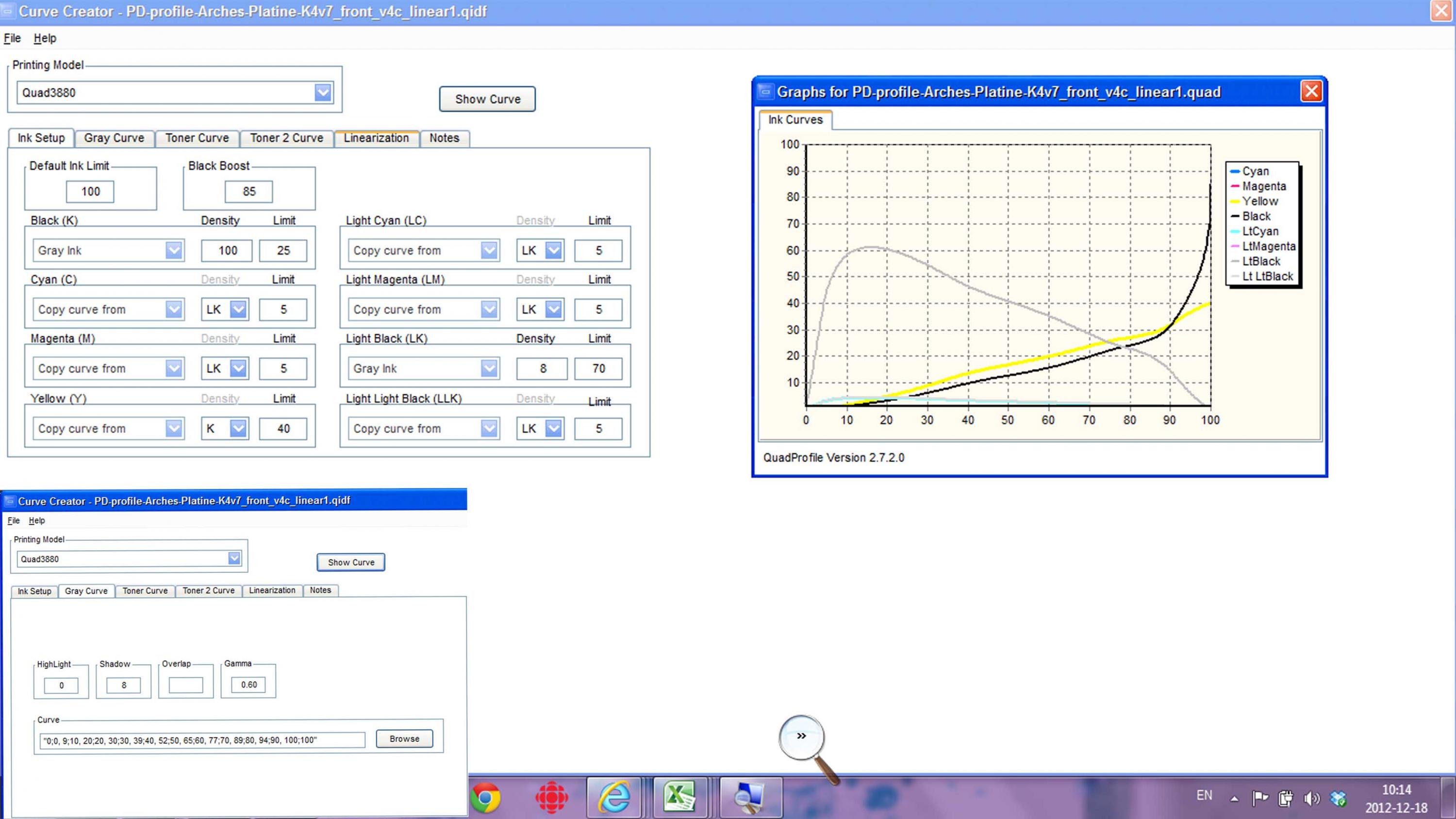The image size is (1456, 819).
Task: Click the Dropbox tray icon
Action: (x=1338, y=798)
